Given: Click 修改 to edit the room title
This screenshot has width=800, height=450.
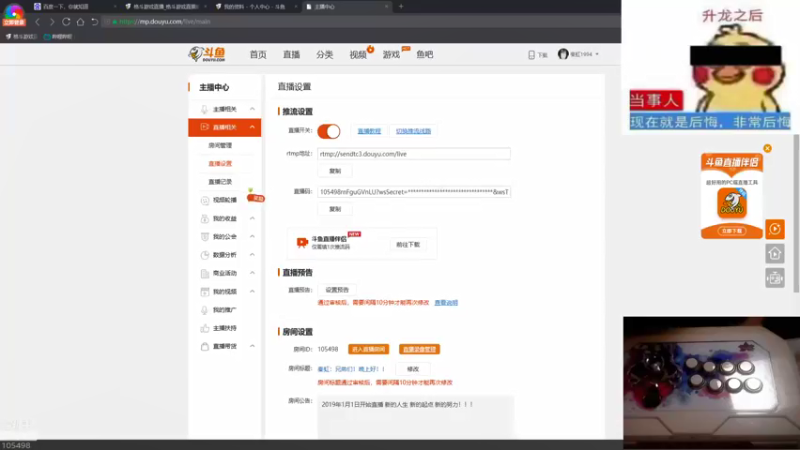Looking at the screenshot, I should [413, 369].
